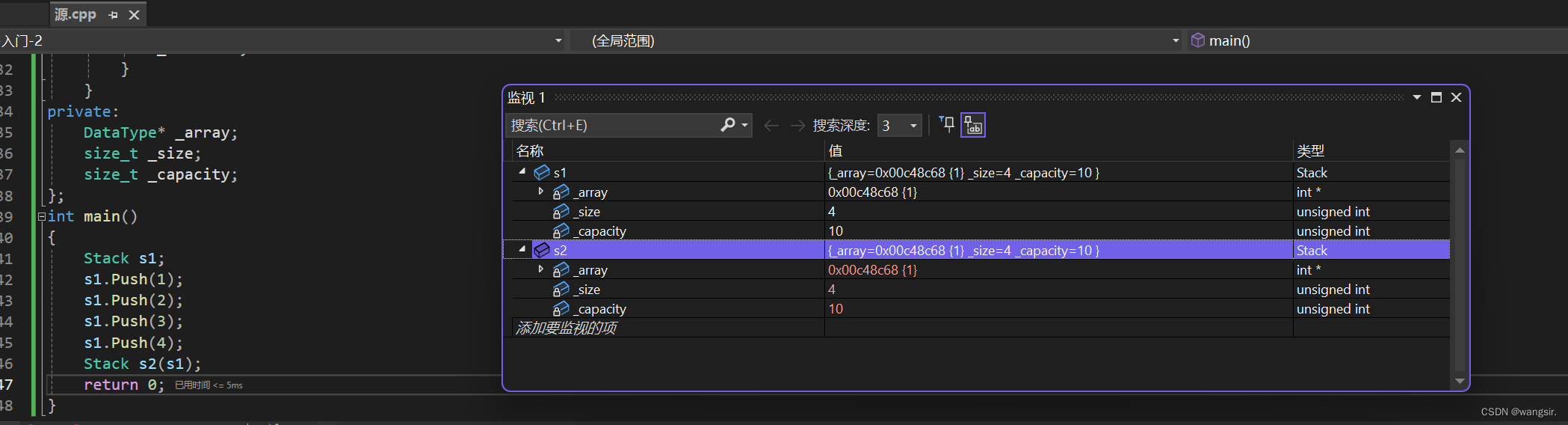Expand _array under s1
This screenshot has height=425, width=1568.
[540, 192]
